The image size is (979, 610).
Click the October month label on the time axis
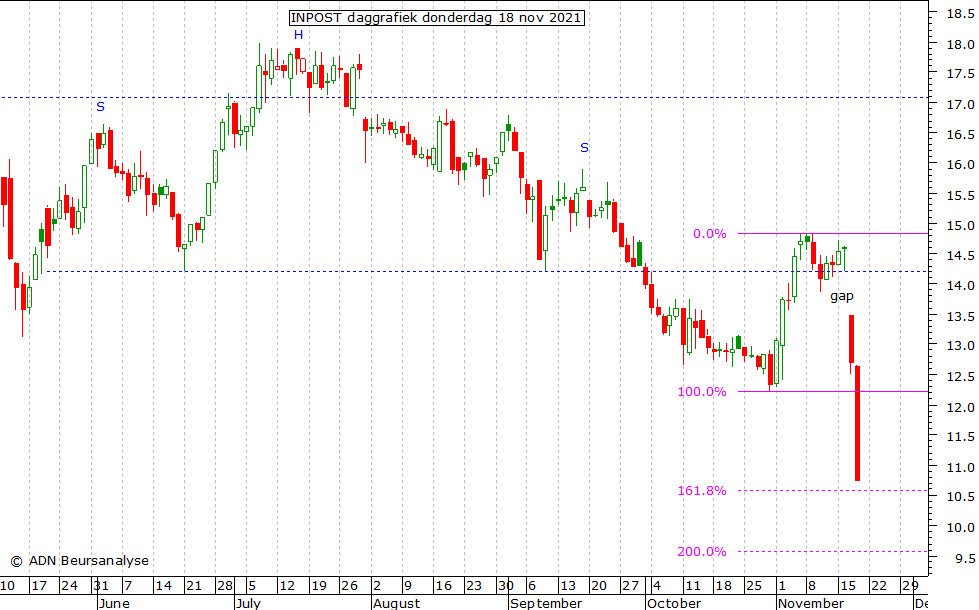pyautogui.click(x=674, y=603)
